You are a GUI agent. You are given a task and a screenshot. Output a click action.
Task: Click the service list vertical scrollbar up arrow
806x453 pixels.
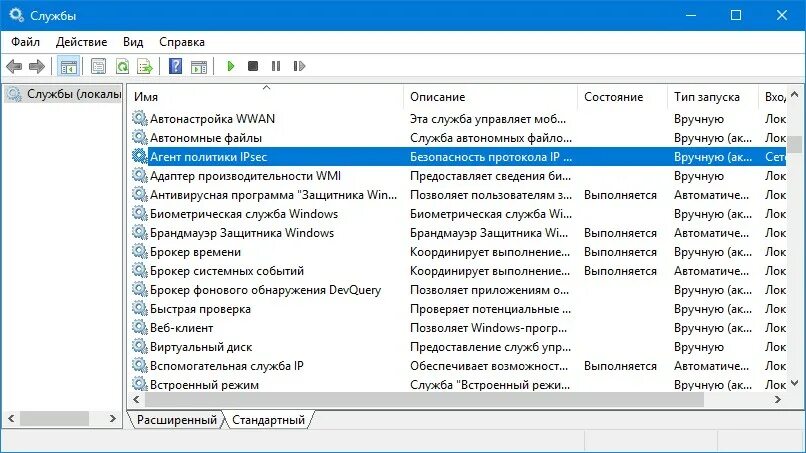pos(795,94)
